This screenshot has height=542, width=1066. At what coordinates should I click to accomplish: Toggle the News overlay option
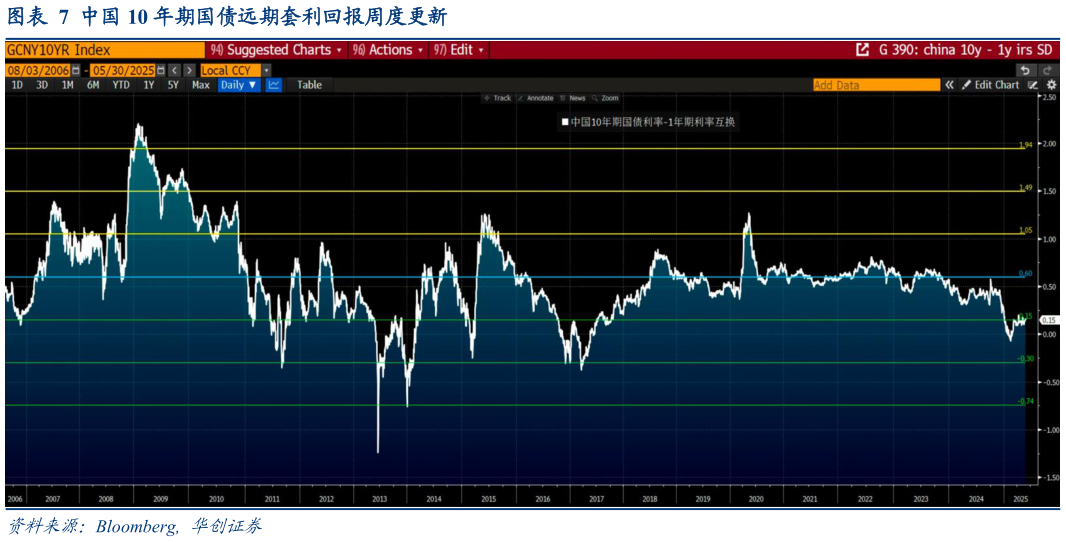pyautogui.click(x=573, y=98)
